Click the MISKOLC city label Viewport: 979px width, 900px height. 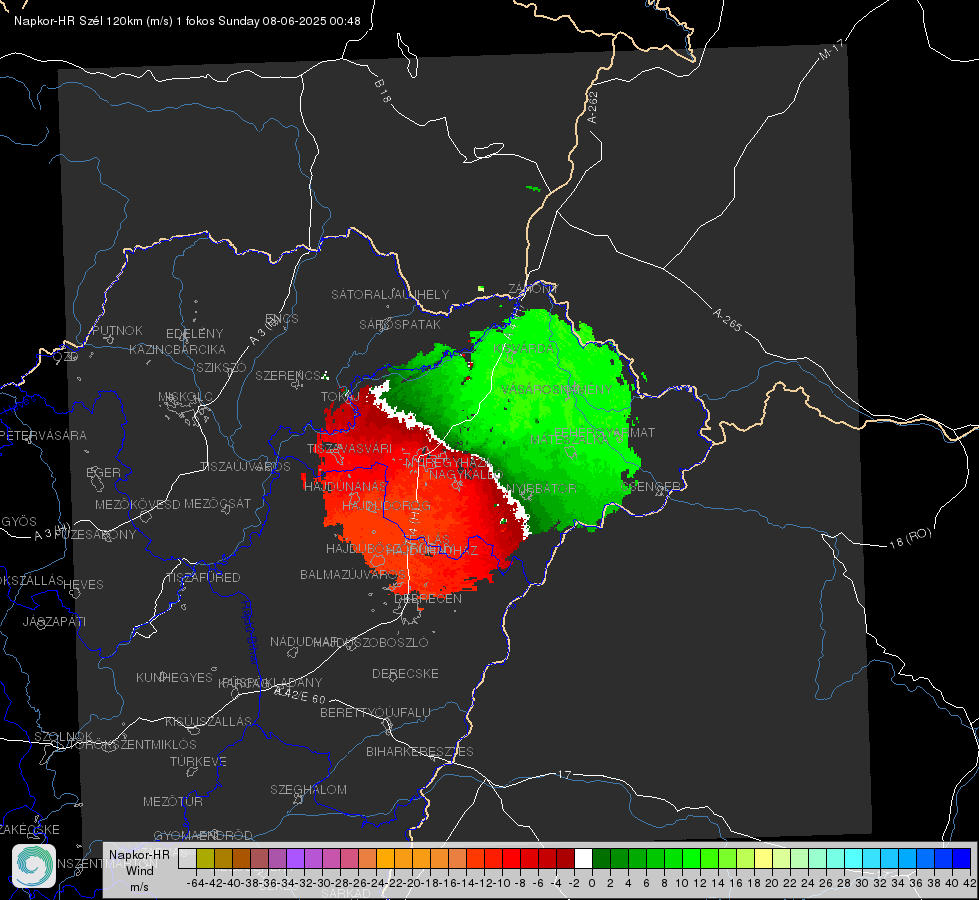[185, 397]
